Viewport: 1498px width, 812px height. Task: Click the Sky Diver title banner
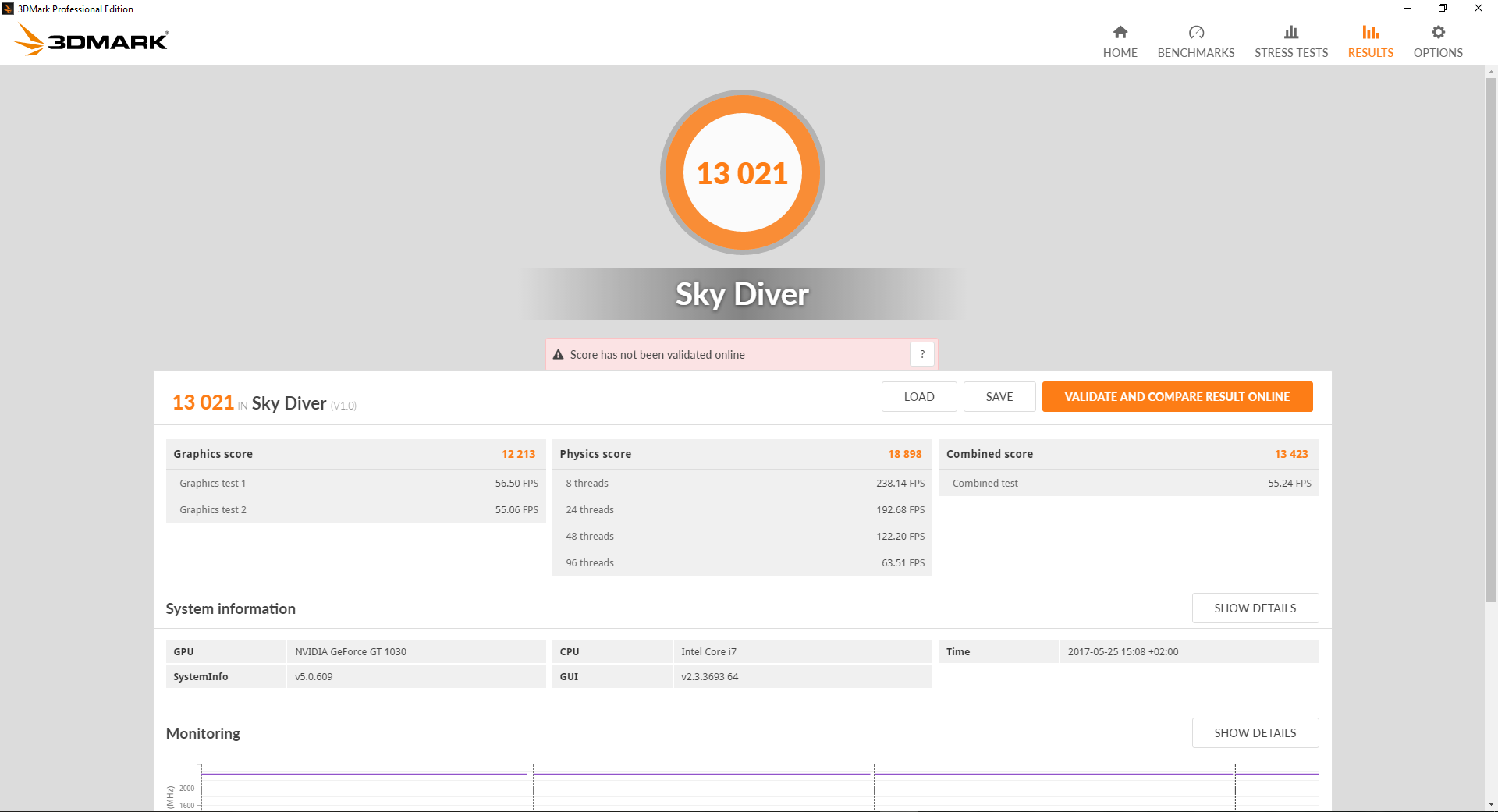coord(743,294)
